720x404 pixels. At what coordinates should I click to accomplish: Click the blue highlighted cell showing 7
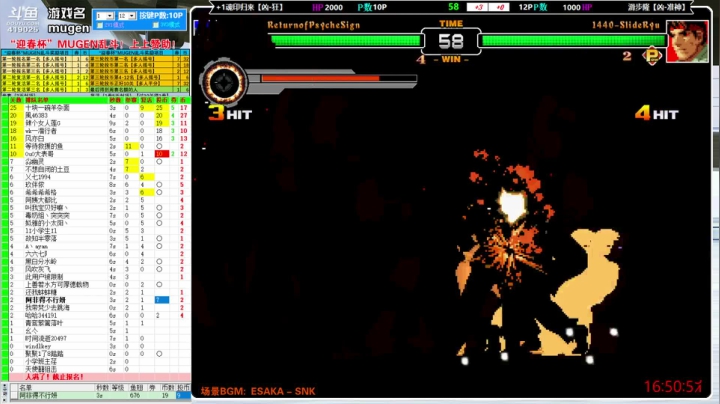coord(162,300)
